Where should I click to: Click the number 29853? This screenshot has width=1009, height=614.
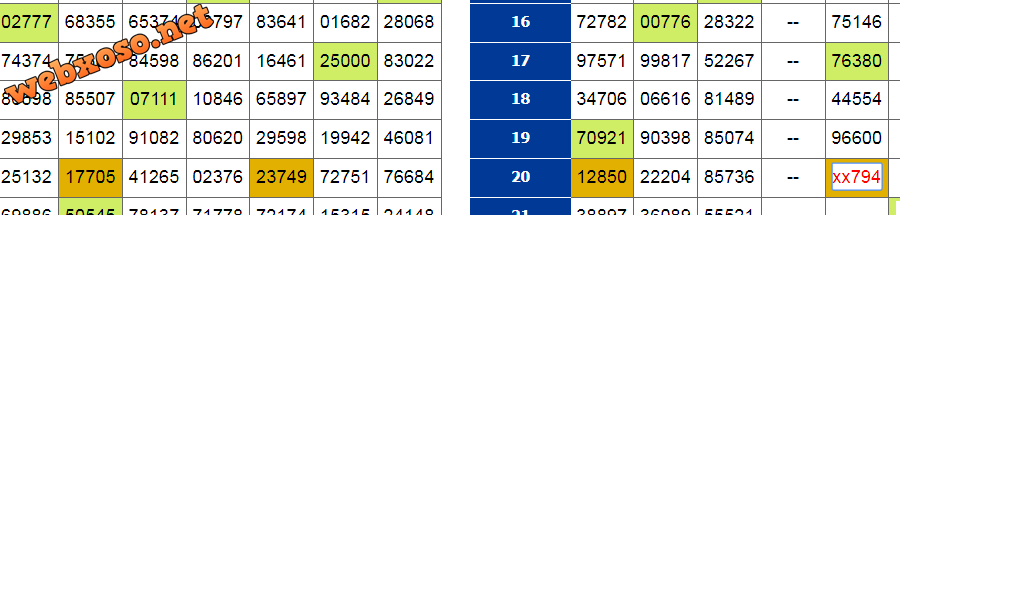coord(26,138)
